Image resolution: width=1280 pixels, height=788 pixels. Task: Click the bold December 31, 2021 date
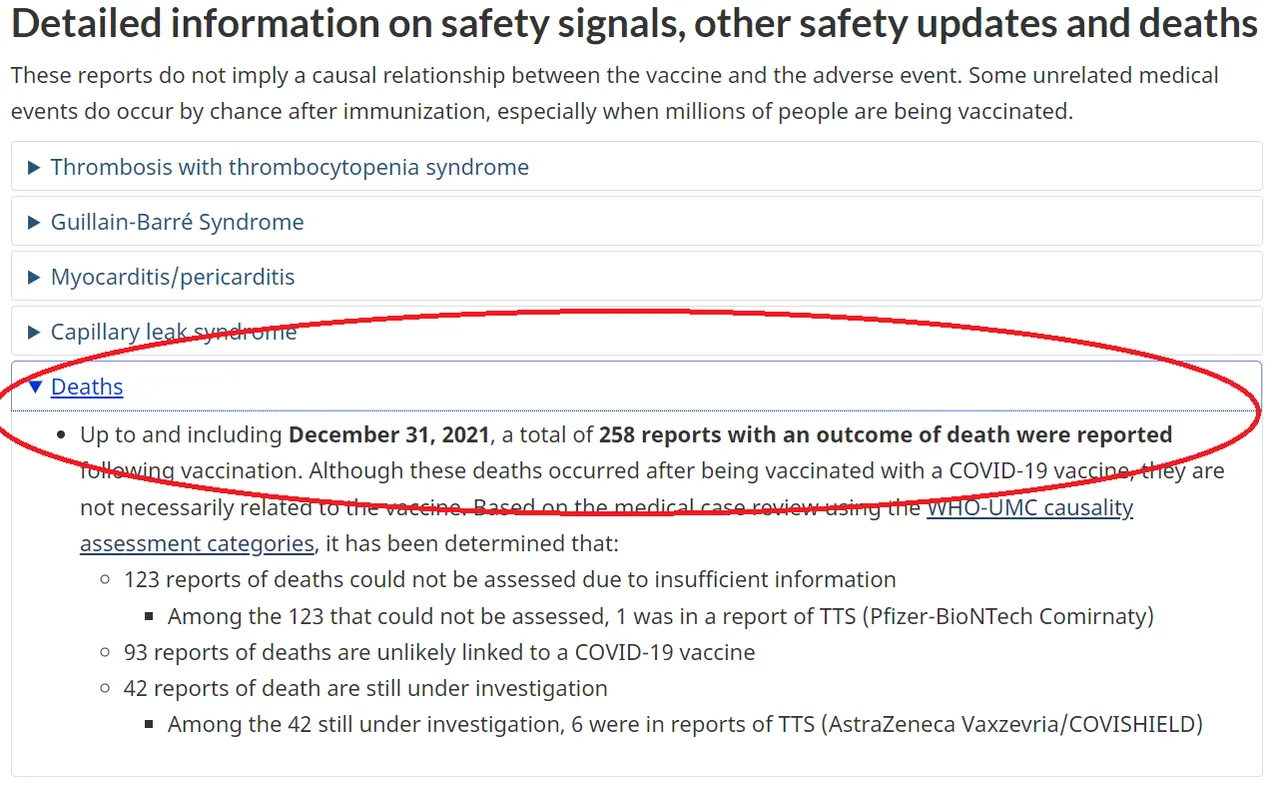tap(389, 435)
